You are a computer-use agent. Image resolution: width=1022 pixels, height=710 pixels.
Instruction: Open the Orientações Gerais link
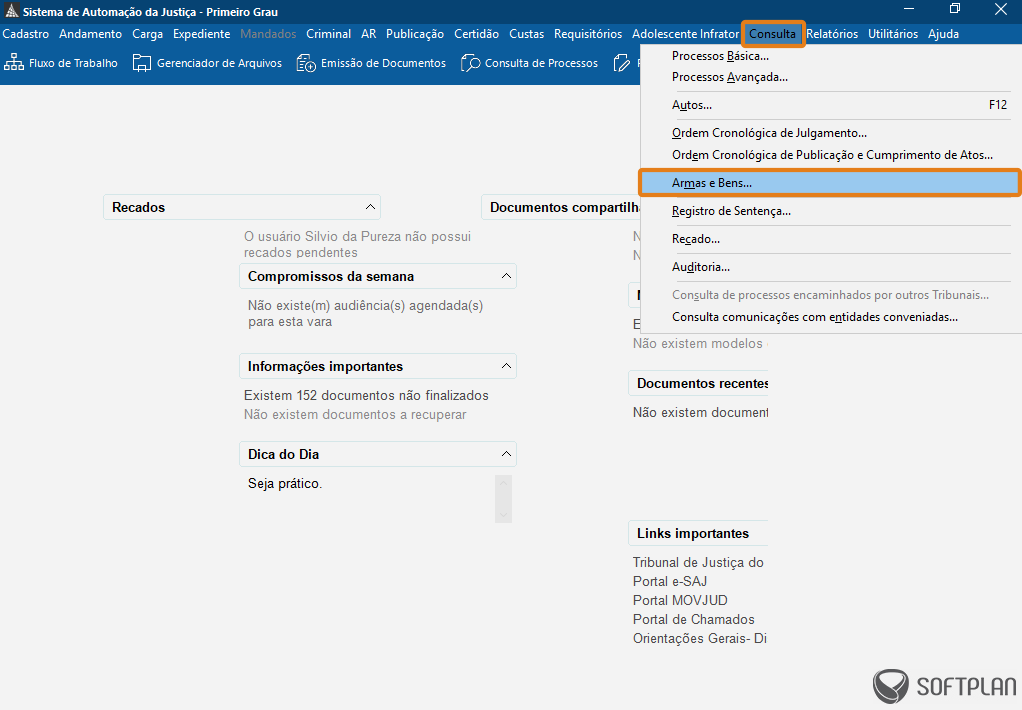(699, 638)
